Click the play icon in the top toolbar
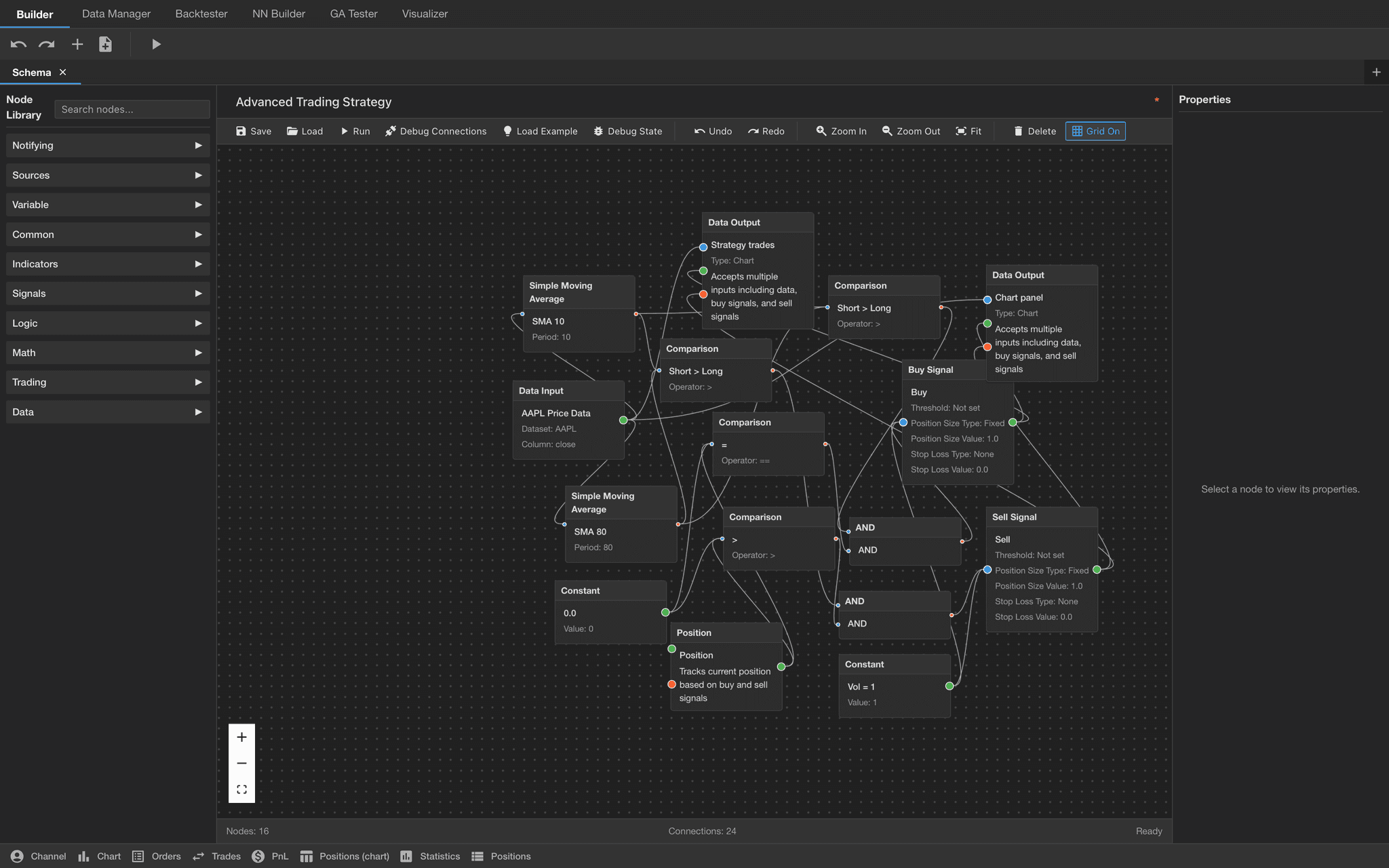1389x868 pixels. click(156, 44)
